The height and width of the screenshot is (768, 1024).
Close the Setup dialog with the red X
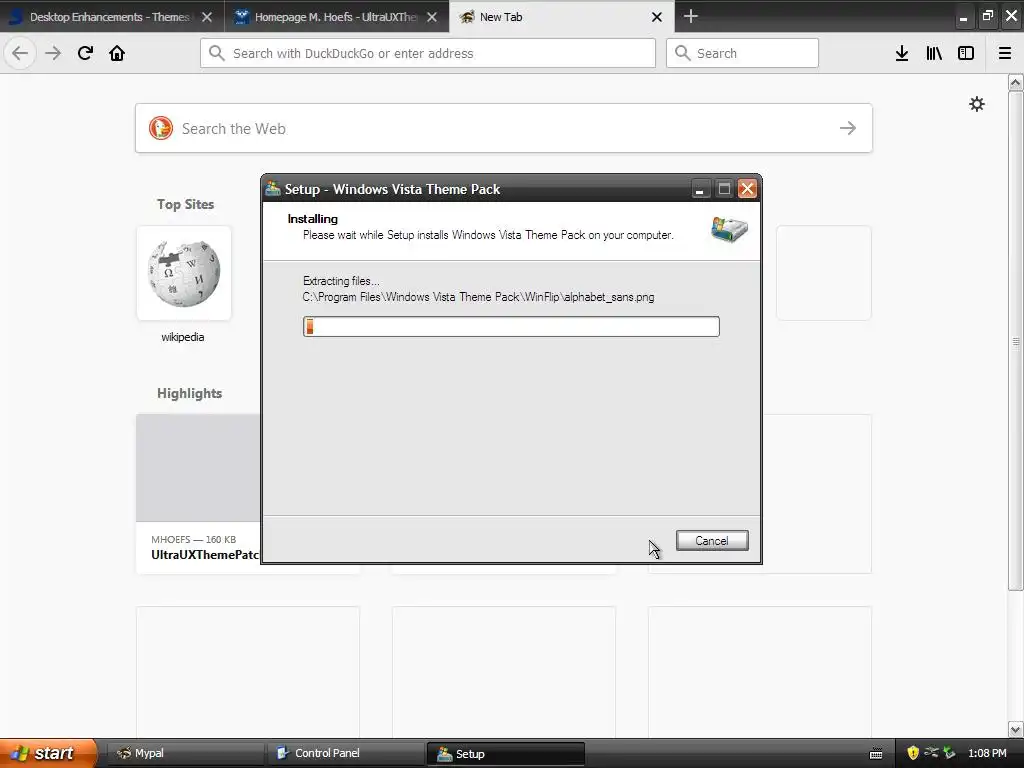tap(747, 189)
